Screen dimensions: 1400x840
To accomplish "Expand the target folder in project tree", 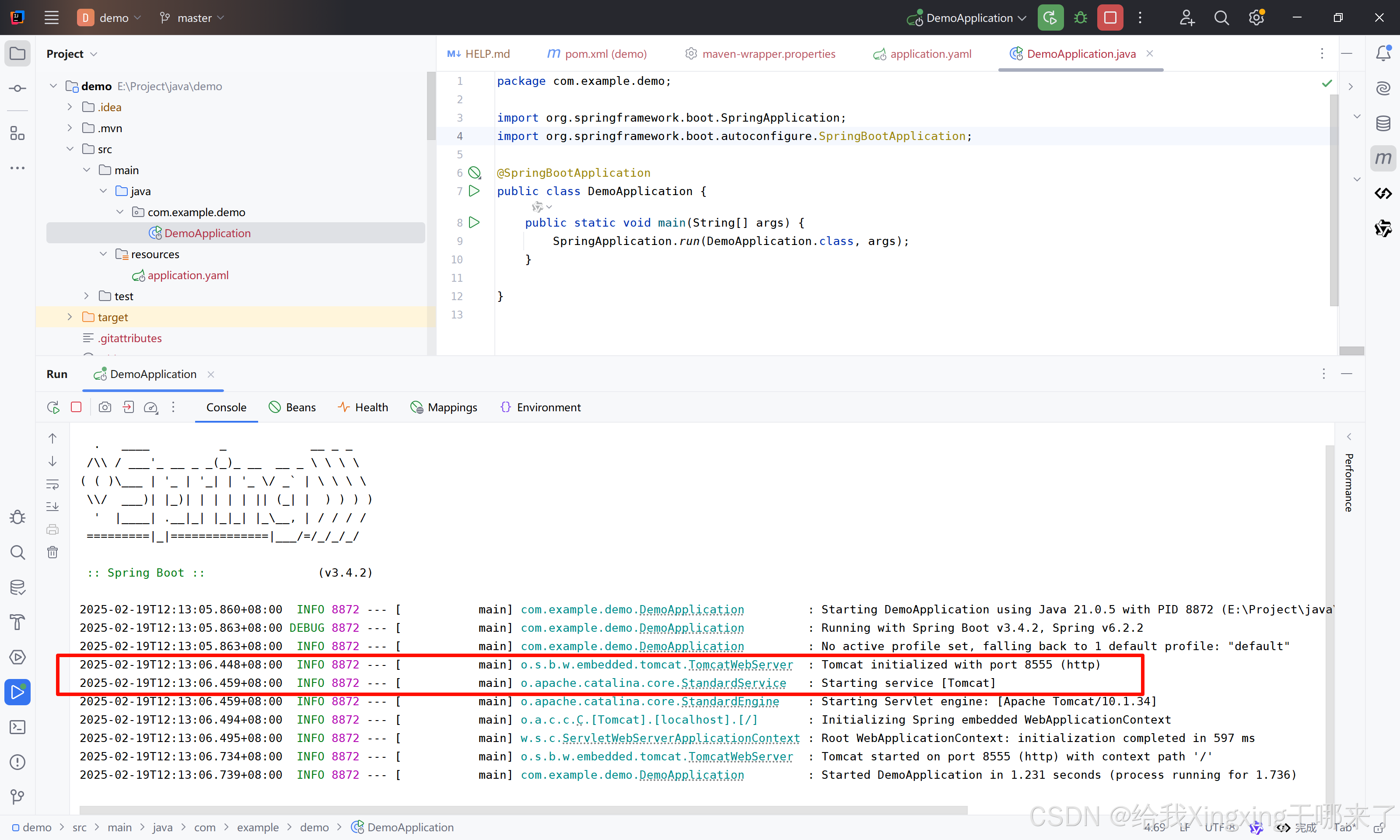I will tap(70, 317).
